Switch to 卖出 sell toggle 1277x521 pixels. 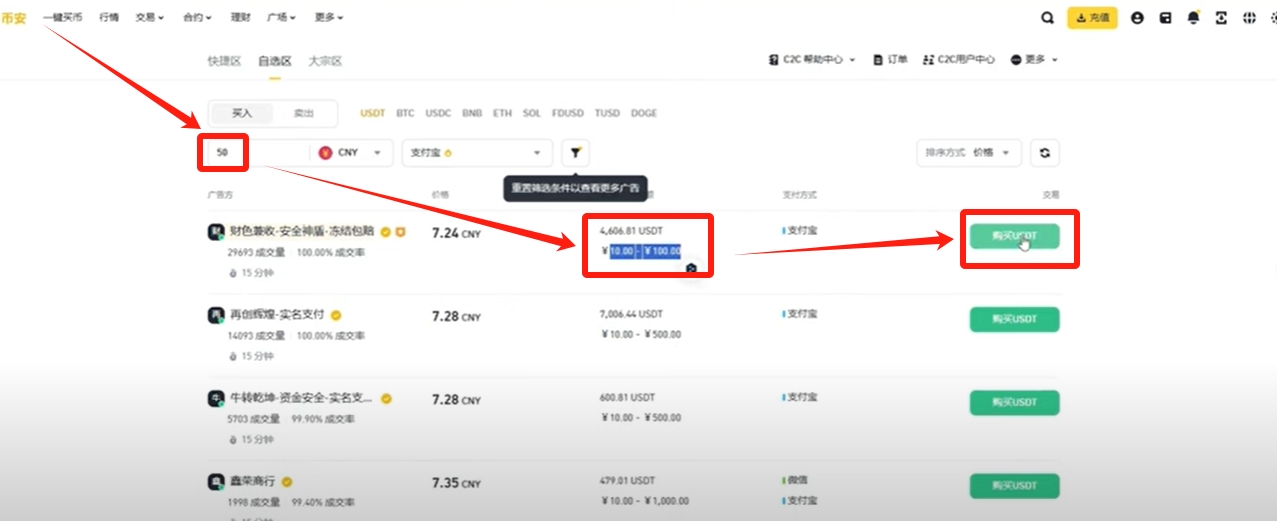coord(303,113)
